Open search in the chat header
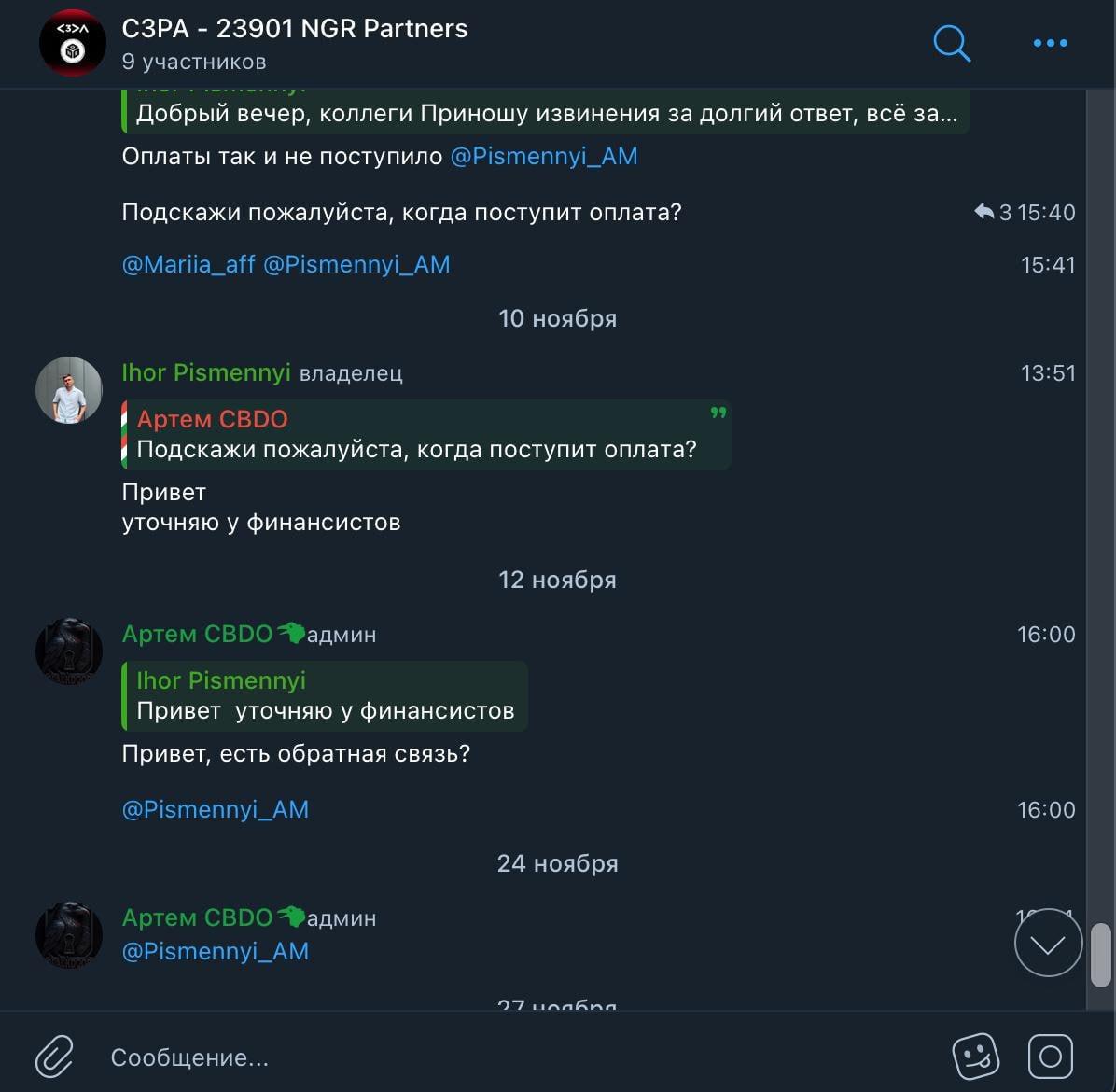This screenshot has height=1092, width=1116. pos(952,43)
